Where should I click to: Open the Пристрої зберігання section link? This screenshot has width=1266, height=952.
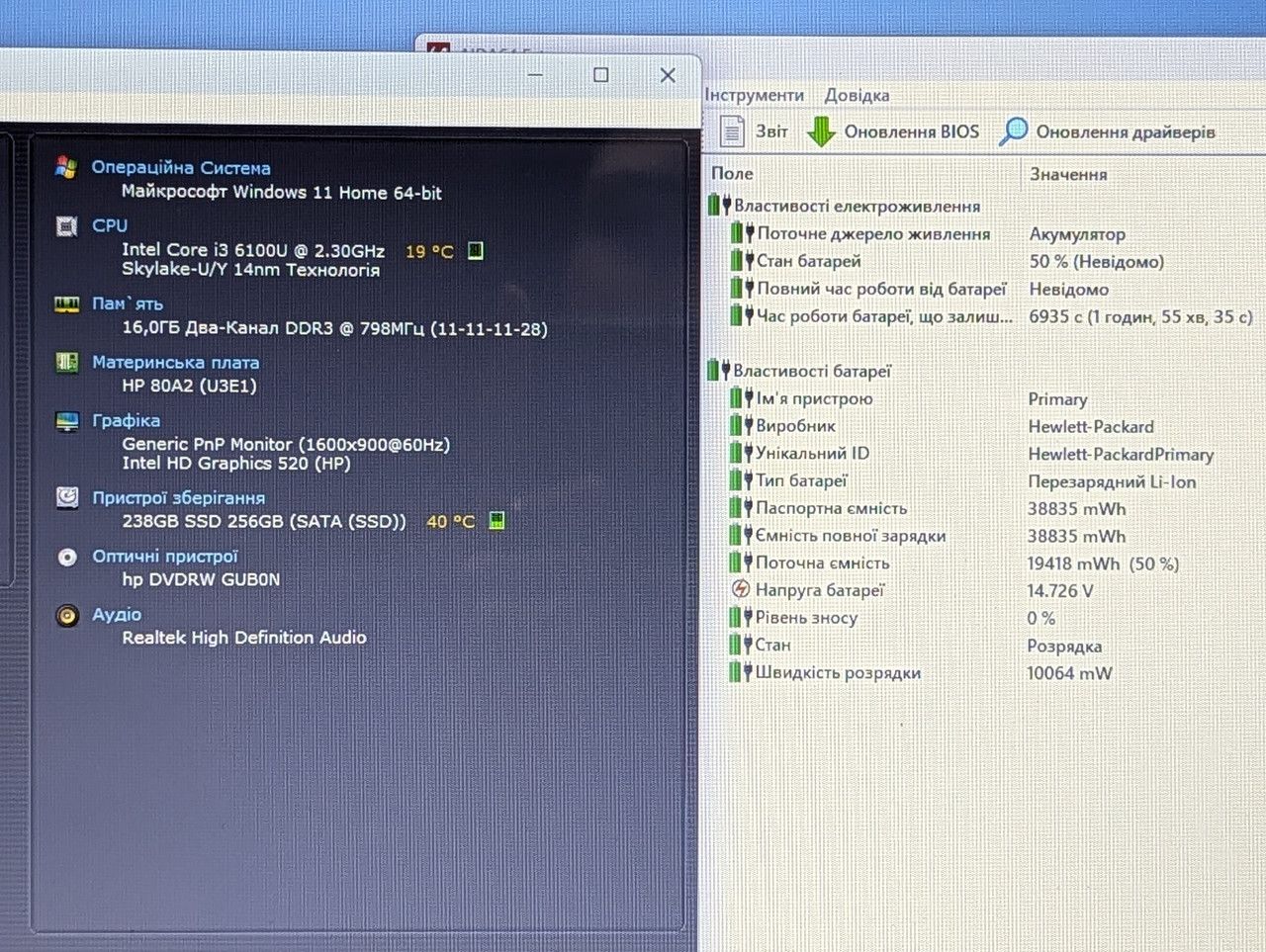(x=179, y=498)
